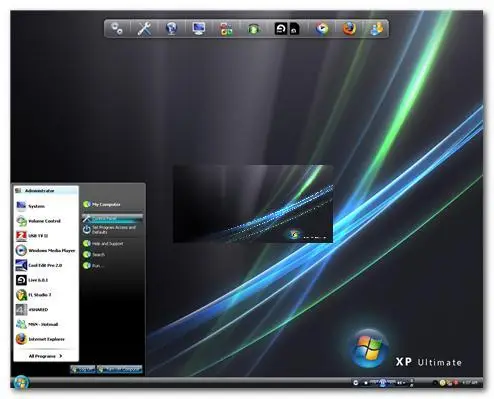
Task: Click the green headphones dock icon
Action: point(254,29)
